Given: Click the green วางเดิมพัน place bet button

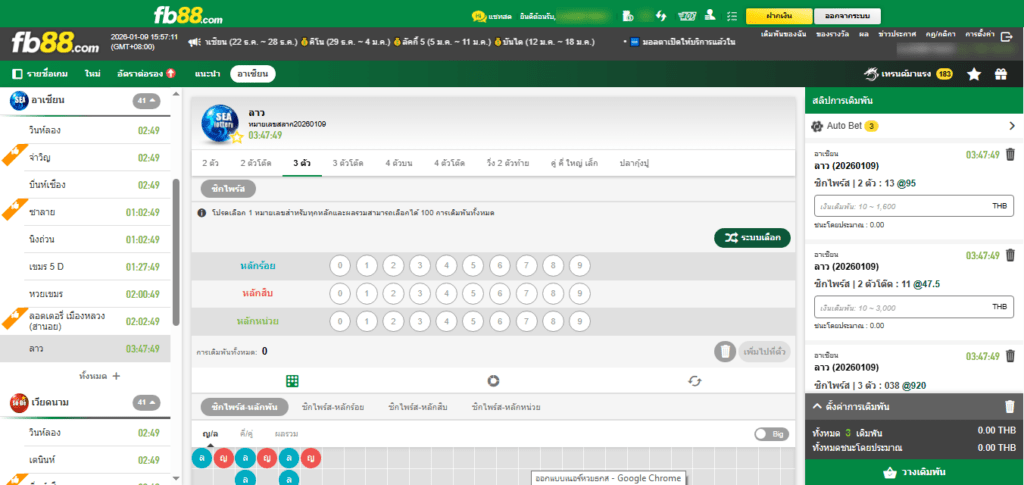Looking at the screenshot, I should click(x=914, y=472).
